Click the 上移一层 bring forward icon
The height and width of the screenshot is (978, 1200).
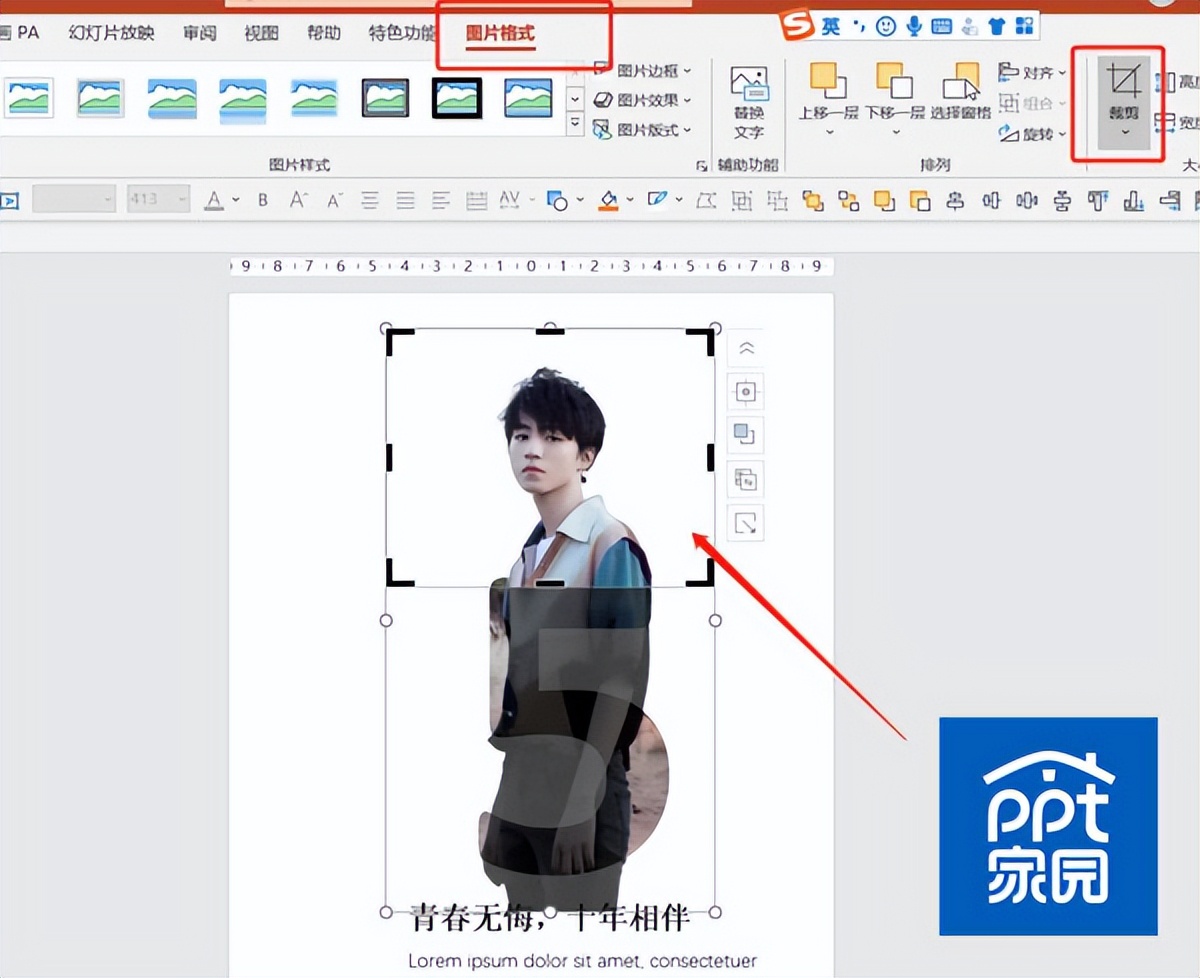click(x=827, y=80)
